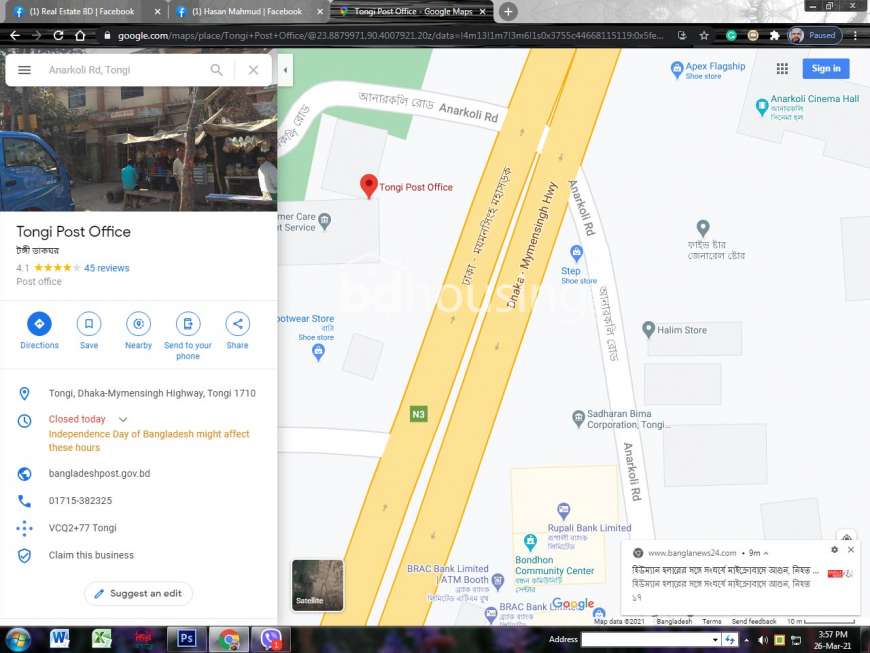
Task: Click the address Tongi, Dhaka-Mymensingh Highway
Action: coord(152,393)
